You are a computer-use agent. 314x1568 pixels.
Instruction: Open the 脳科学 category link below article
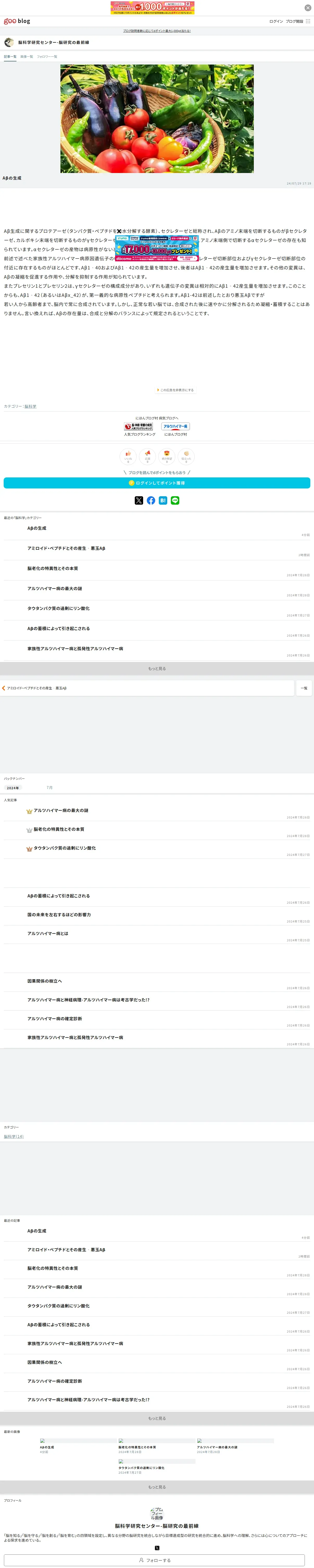(31, 407)
